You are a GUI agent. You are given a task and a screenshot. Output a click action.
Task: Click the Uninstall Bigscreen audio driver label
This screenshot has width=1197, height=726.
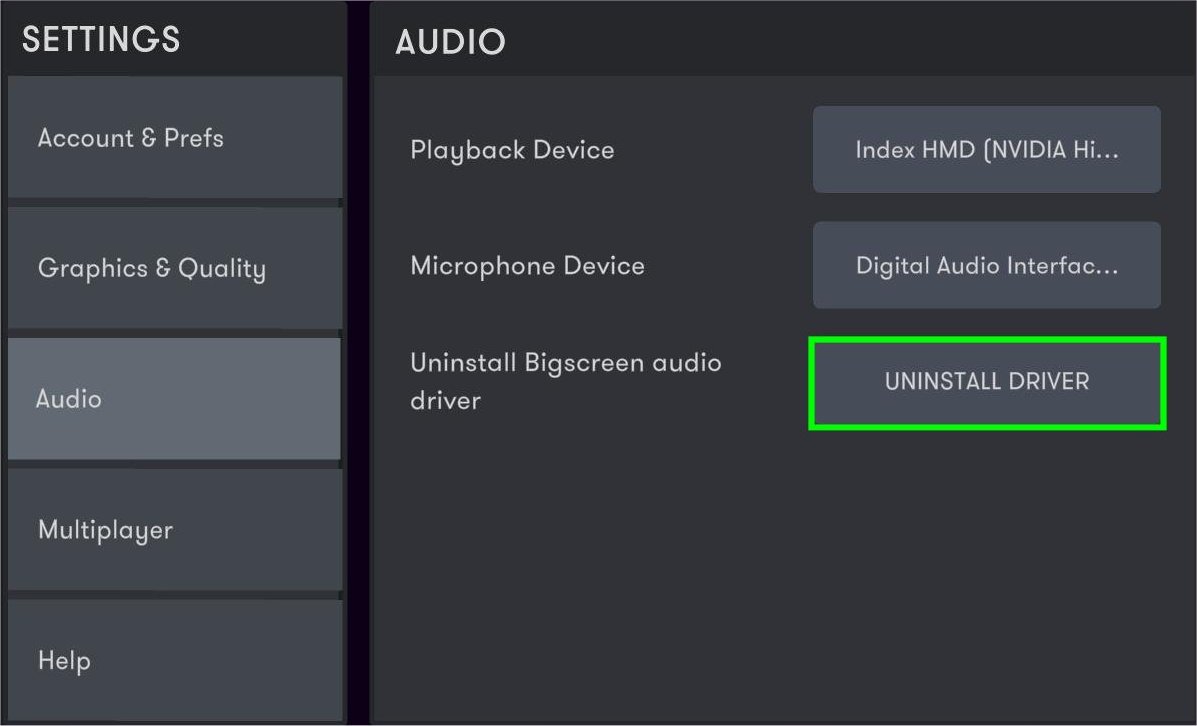pyautogui.click(x=565, y=381)
